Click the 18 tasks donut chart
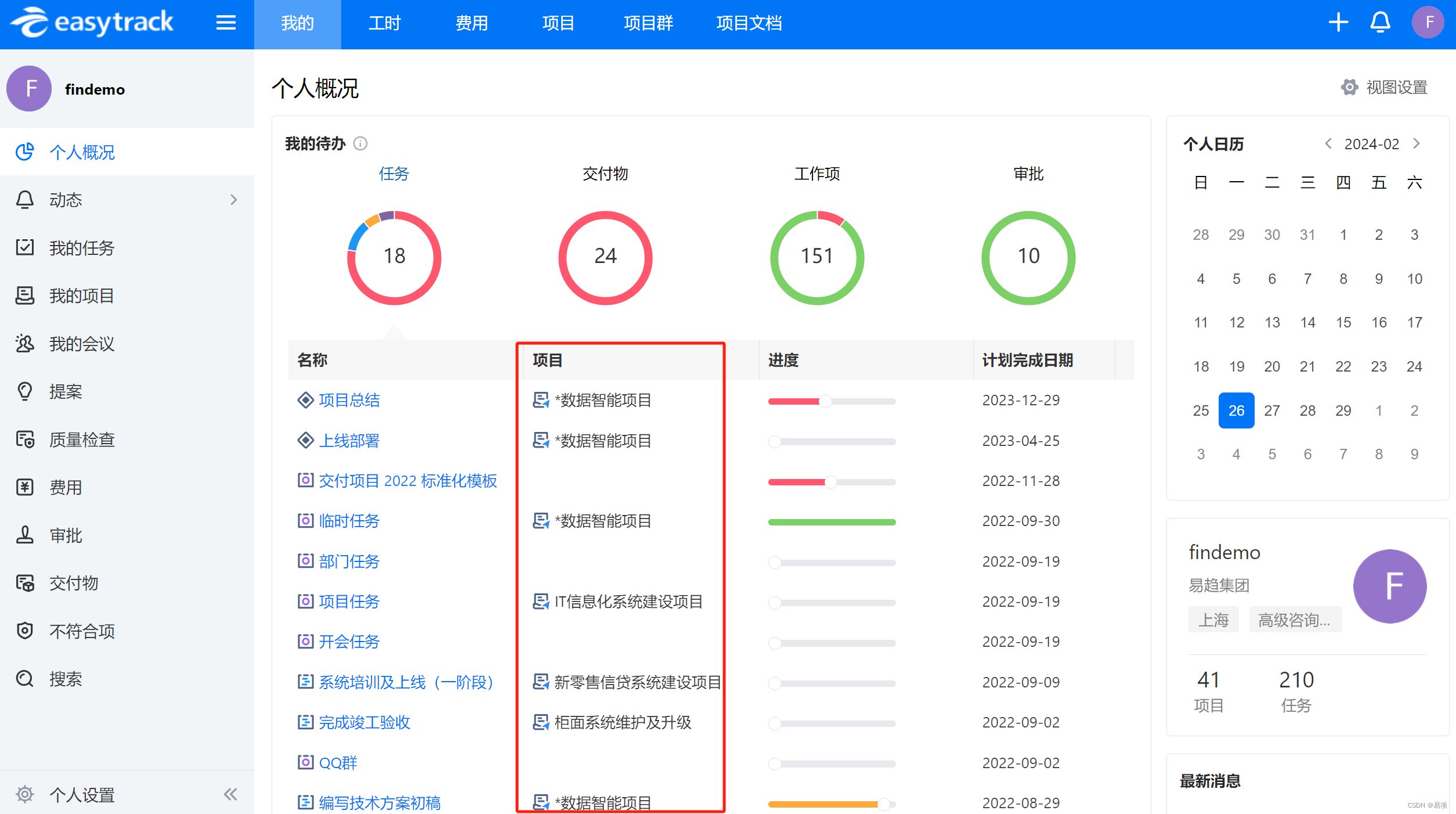Screen dimensions: 1456x814 [394, 257]
